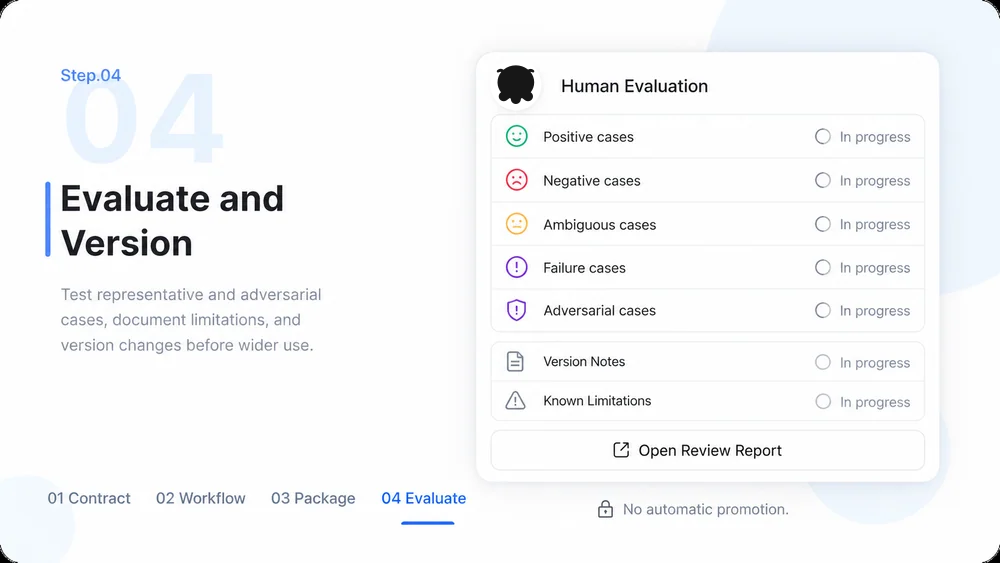Click the Step.04 label
This screenshot has width=1000, height=563.
coord(91,75)
